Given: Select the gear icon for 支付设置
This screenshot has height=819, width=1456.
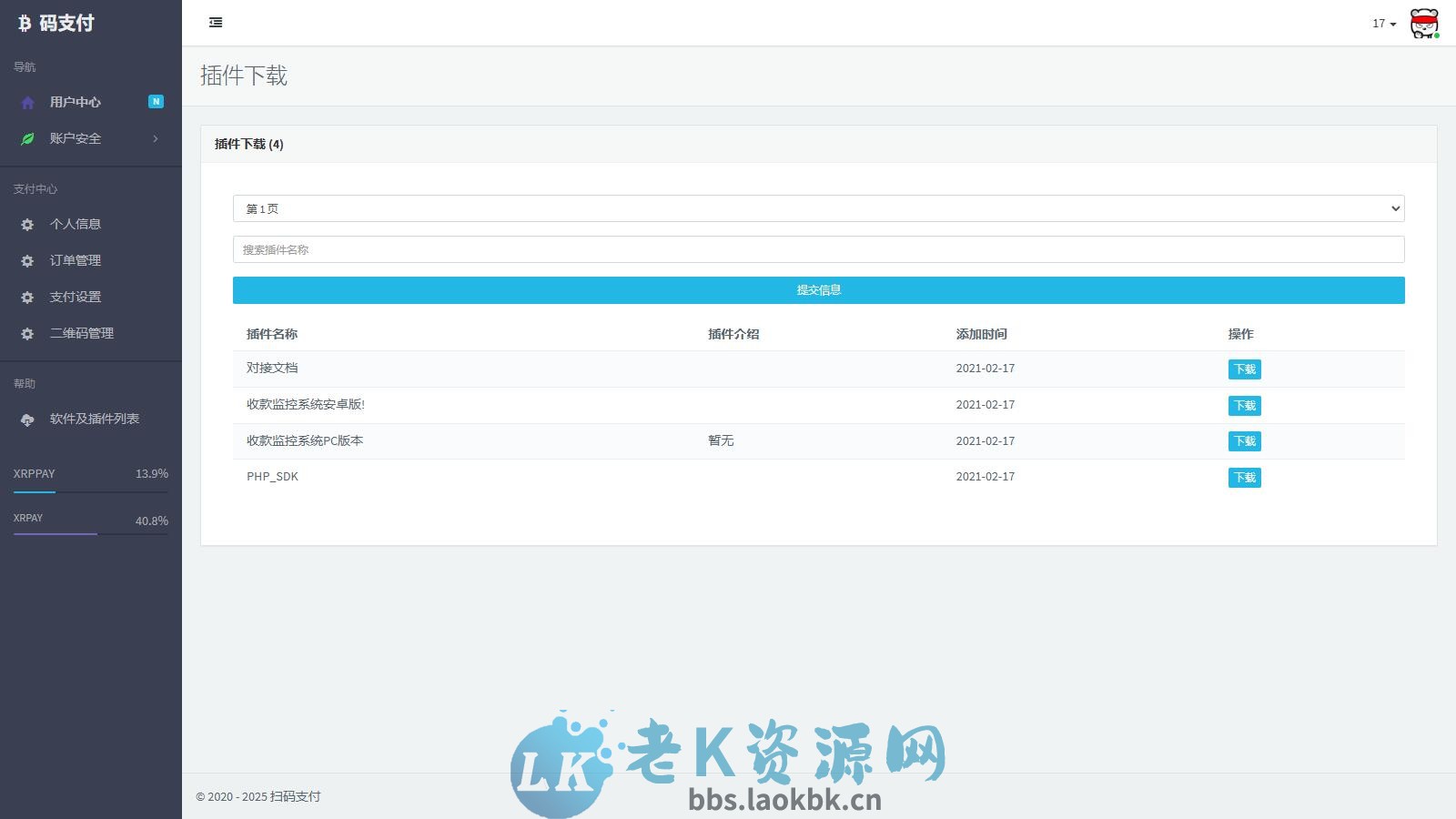Looking at the screenshot, I should [27, 297].
